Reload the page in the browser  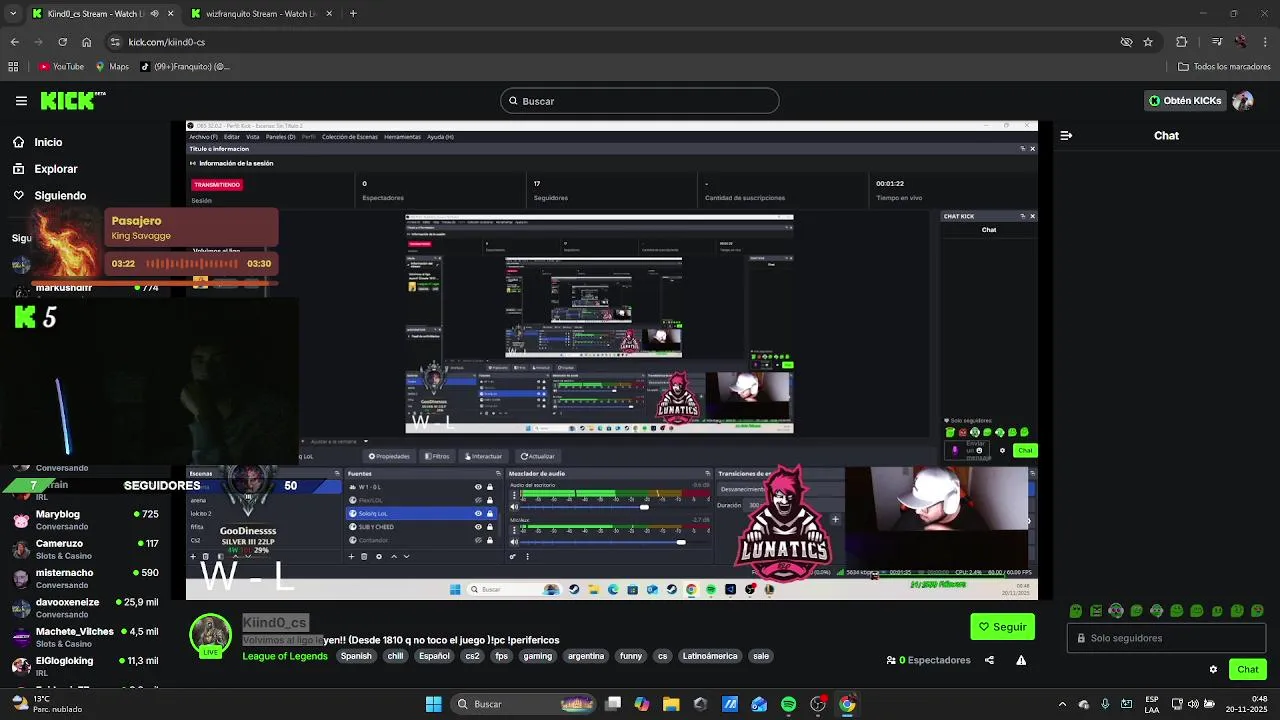(62, 42)
